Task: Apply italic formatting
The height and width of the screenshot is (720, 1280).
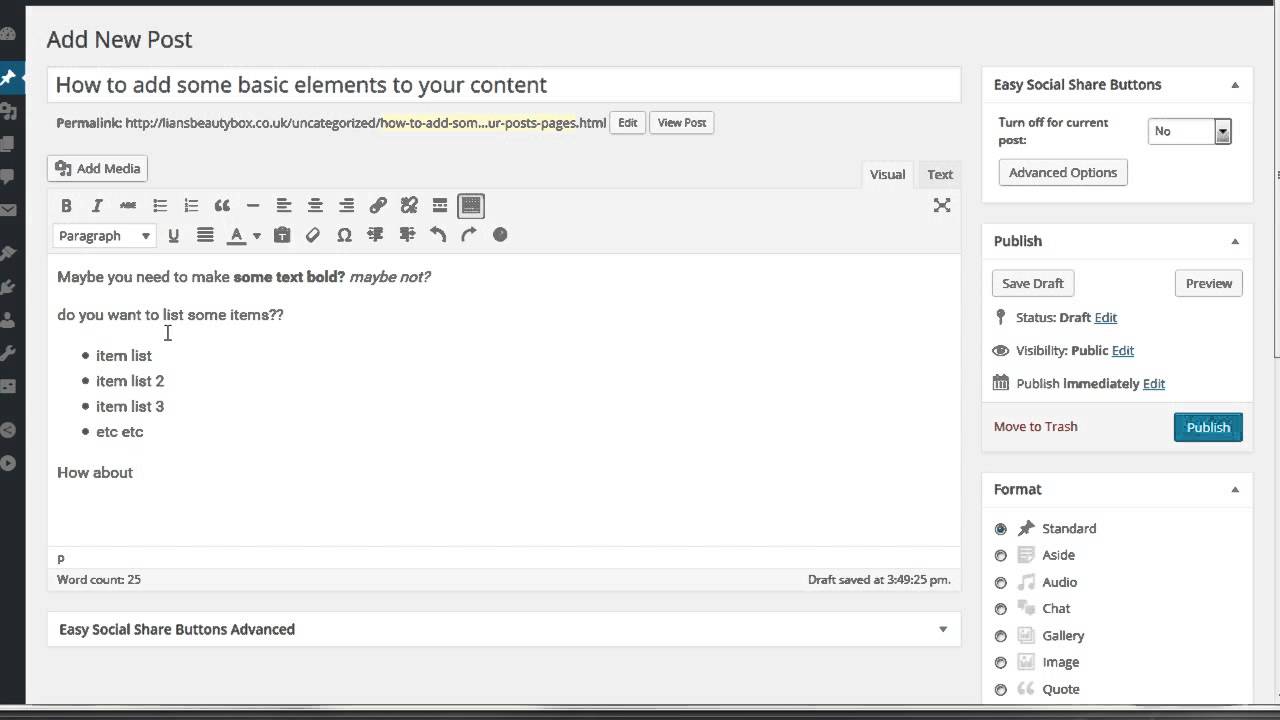Action: pos(97,206)
